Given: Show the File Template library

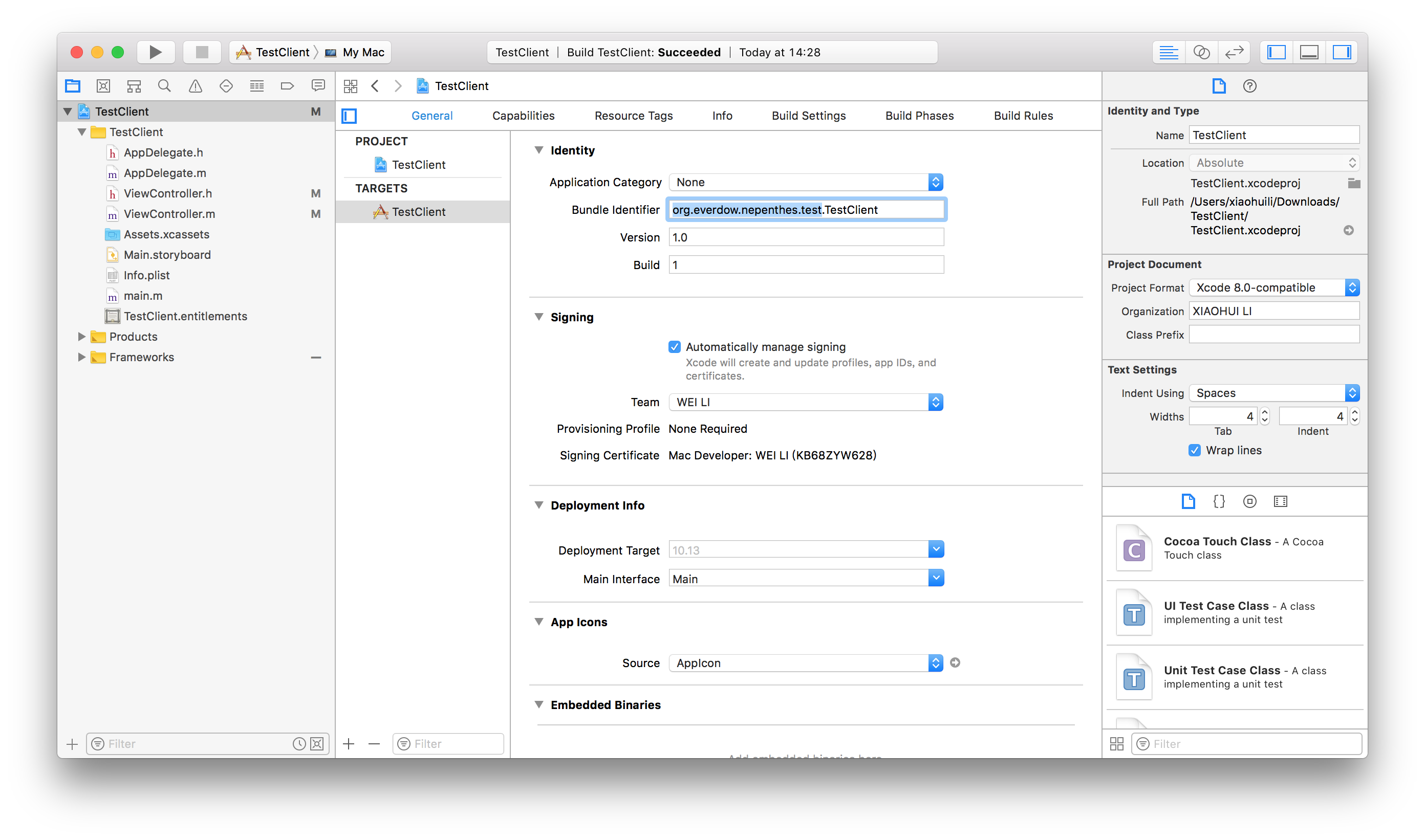Looking at the screenshot, I should pyautogui.click(x=1188, y=501).
